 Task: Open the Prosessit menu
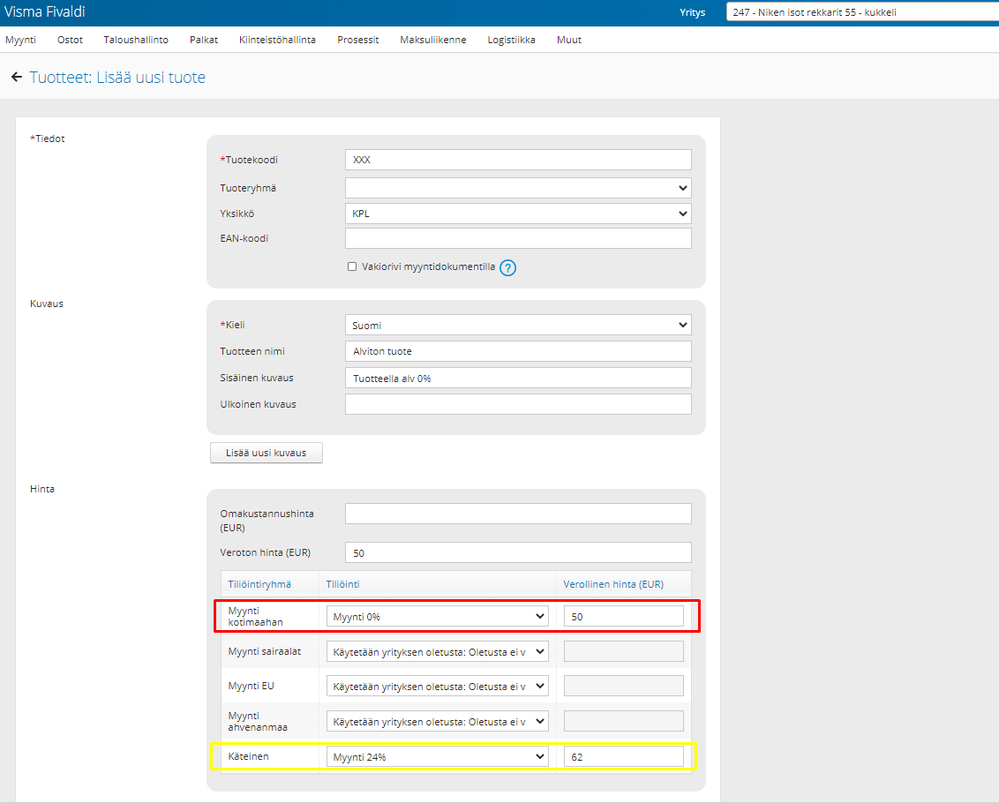point(358,40)
